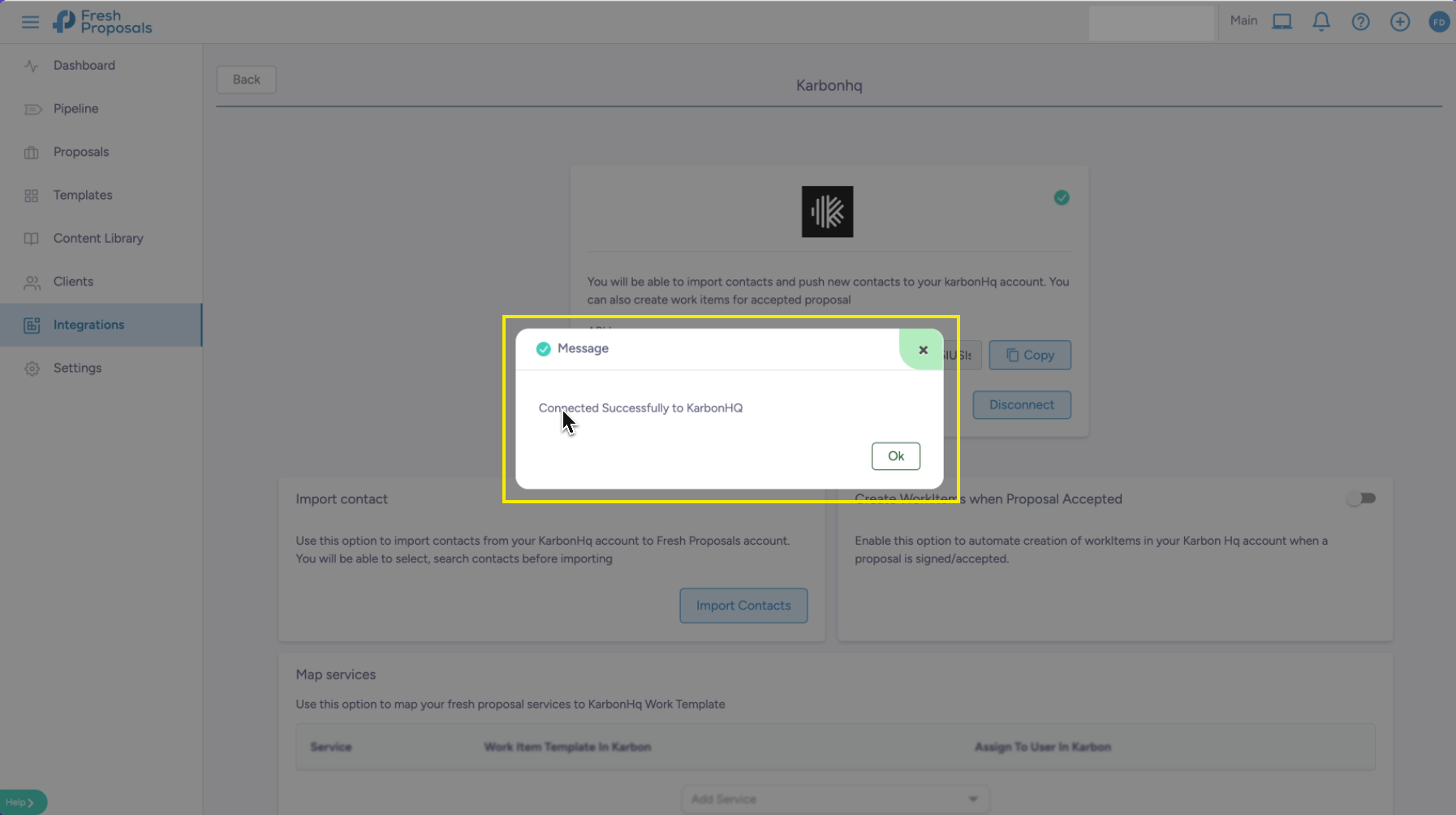This screenshot has height=815, width=1456.
Task: Click the laptop preview icon in header
Action: pyautogui.click(x=1282, y=22)
